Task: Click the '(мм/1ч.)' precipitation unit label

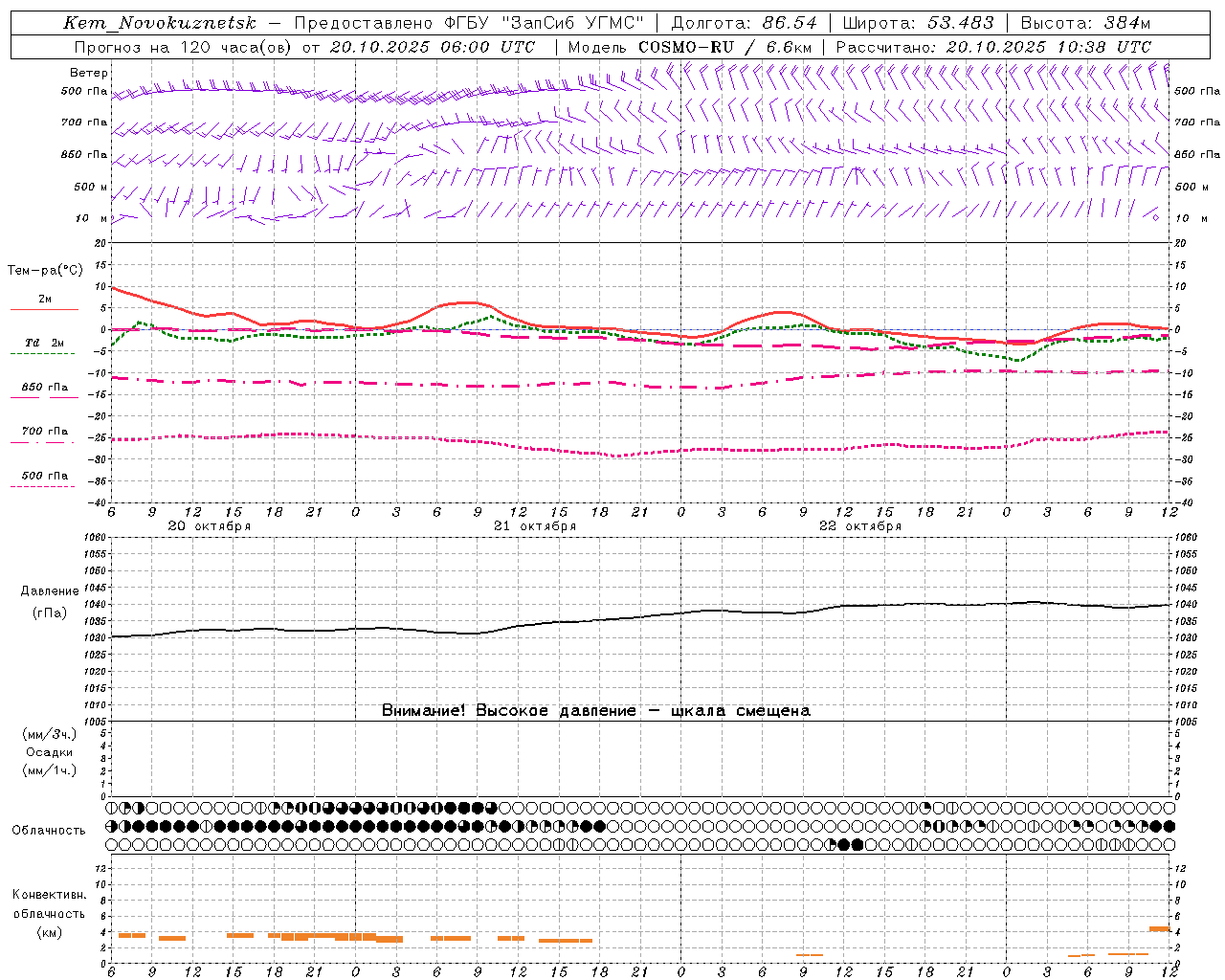Action: click(x=50, y=770)
